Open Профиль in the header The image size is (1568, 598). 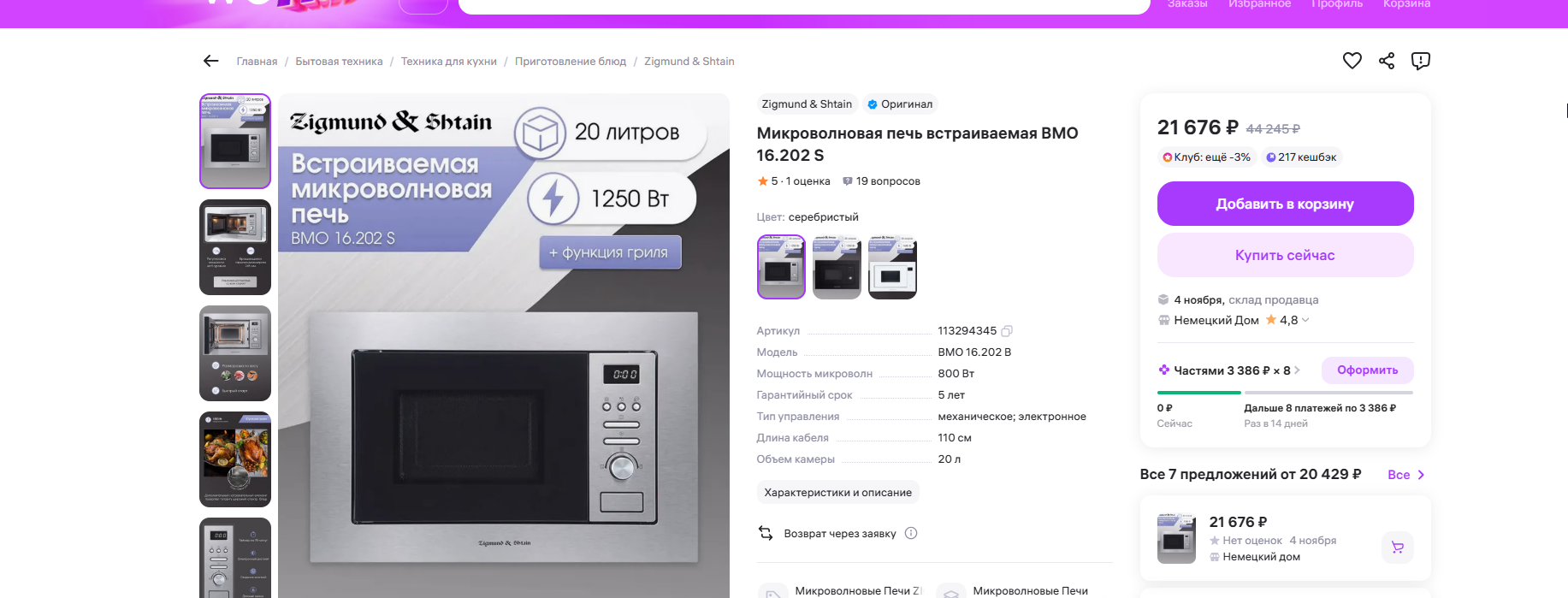click(x=1336, y=4)
